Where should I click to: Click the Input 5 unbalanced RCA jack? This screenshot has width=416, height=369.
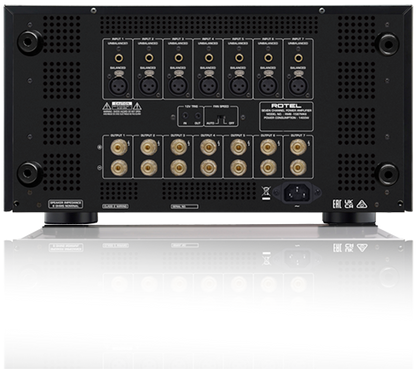(x=239, y=58)
